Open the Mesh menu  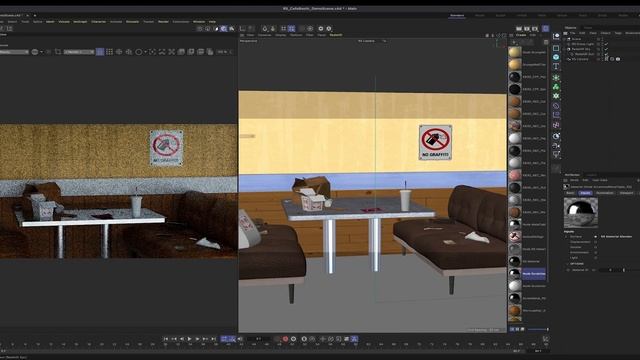(50, 22)
